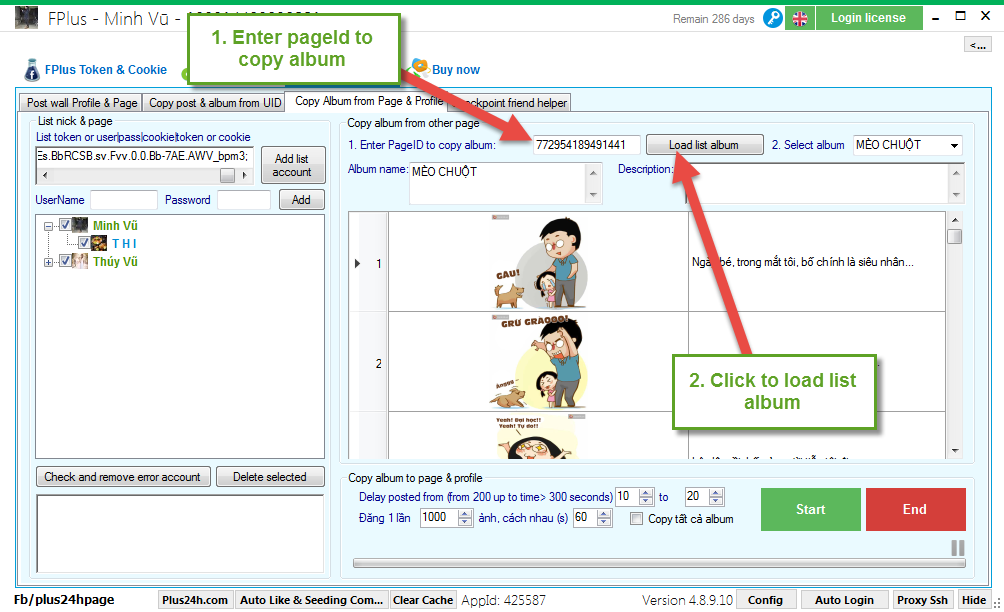Select T H I page avatar

99,243
